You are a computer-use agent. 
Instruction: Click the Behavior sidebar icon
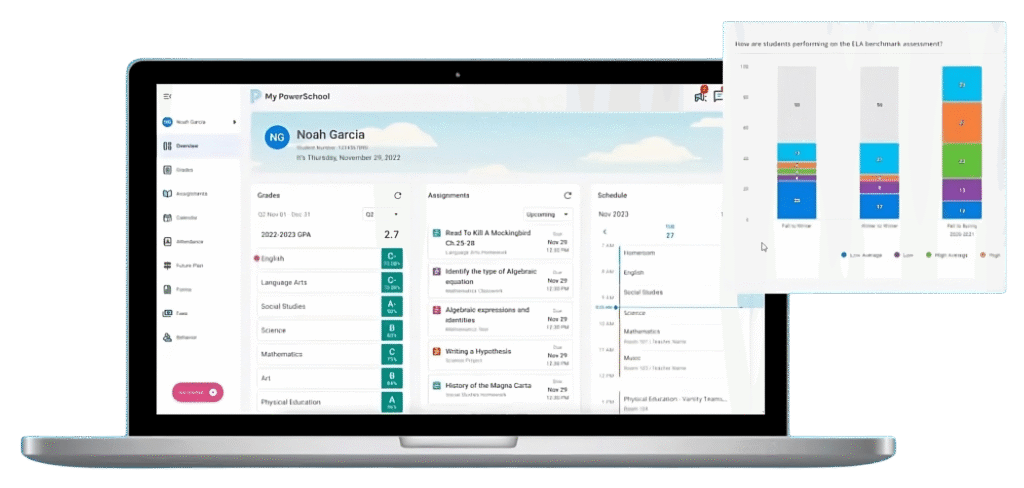click(167, 337)
